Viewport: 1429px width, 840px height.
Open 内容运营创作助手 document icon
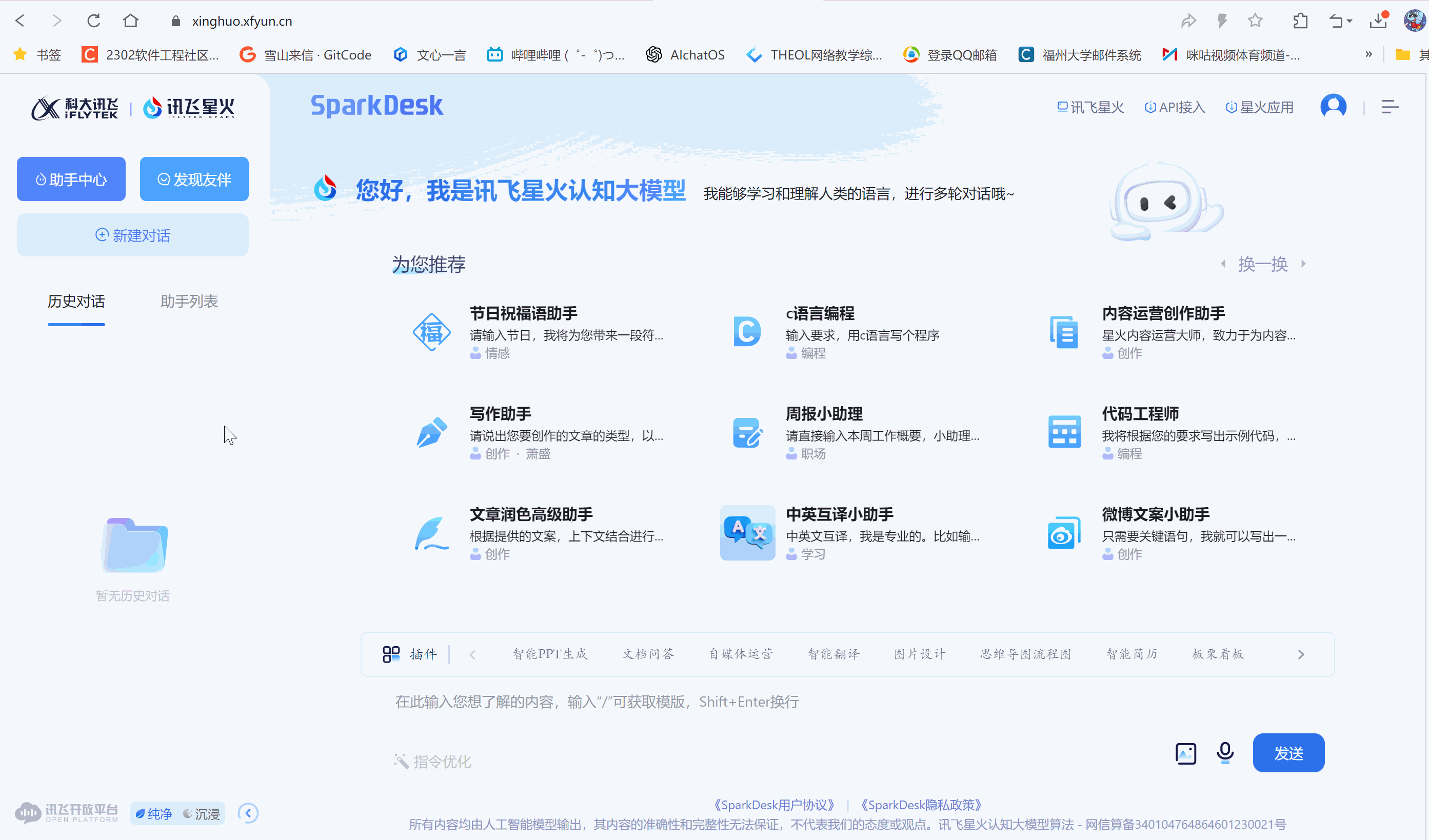coord(1064,332)
